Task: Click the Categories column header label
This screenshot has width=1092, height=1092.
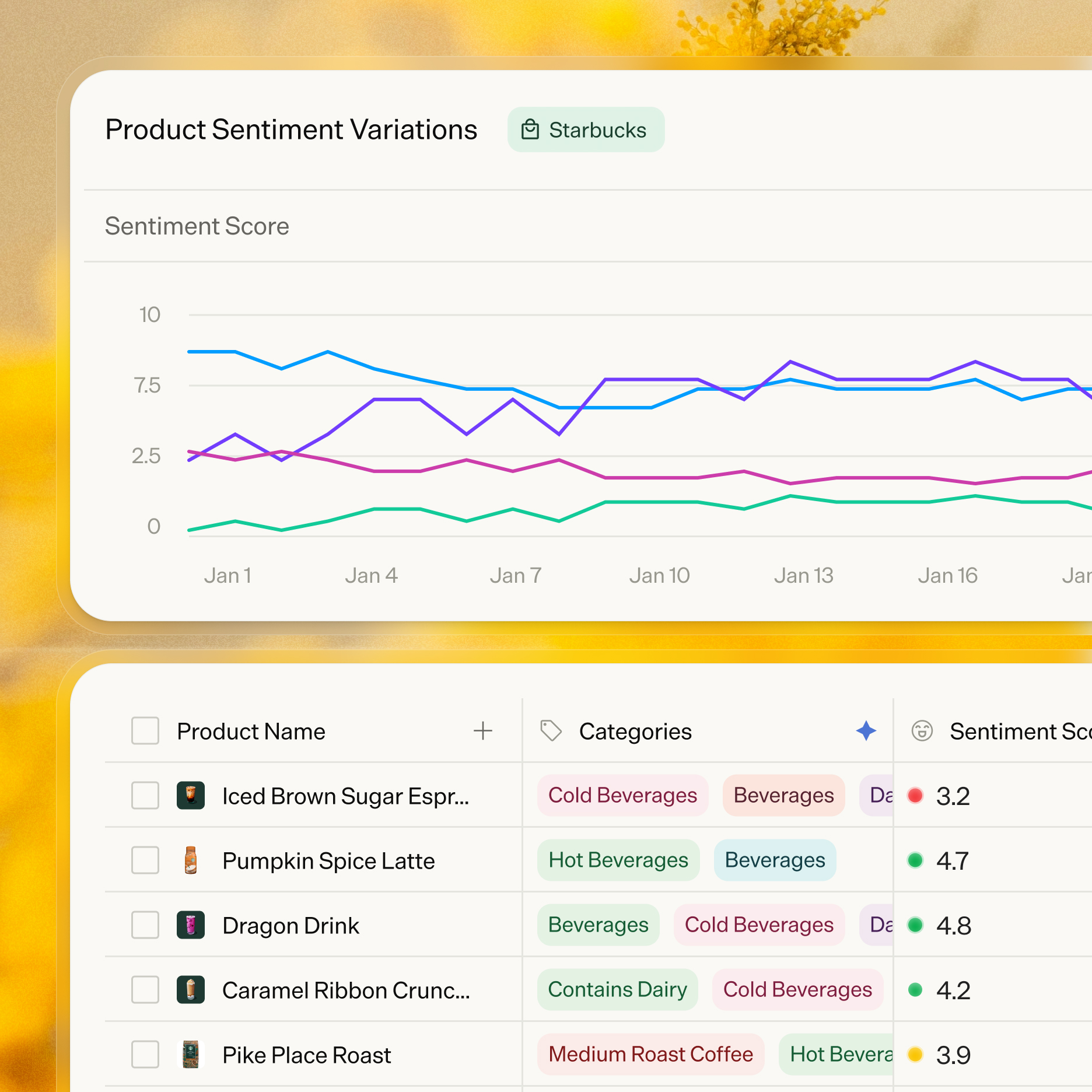Action: (x=635, y=731)
